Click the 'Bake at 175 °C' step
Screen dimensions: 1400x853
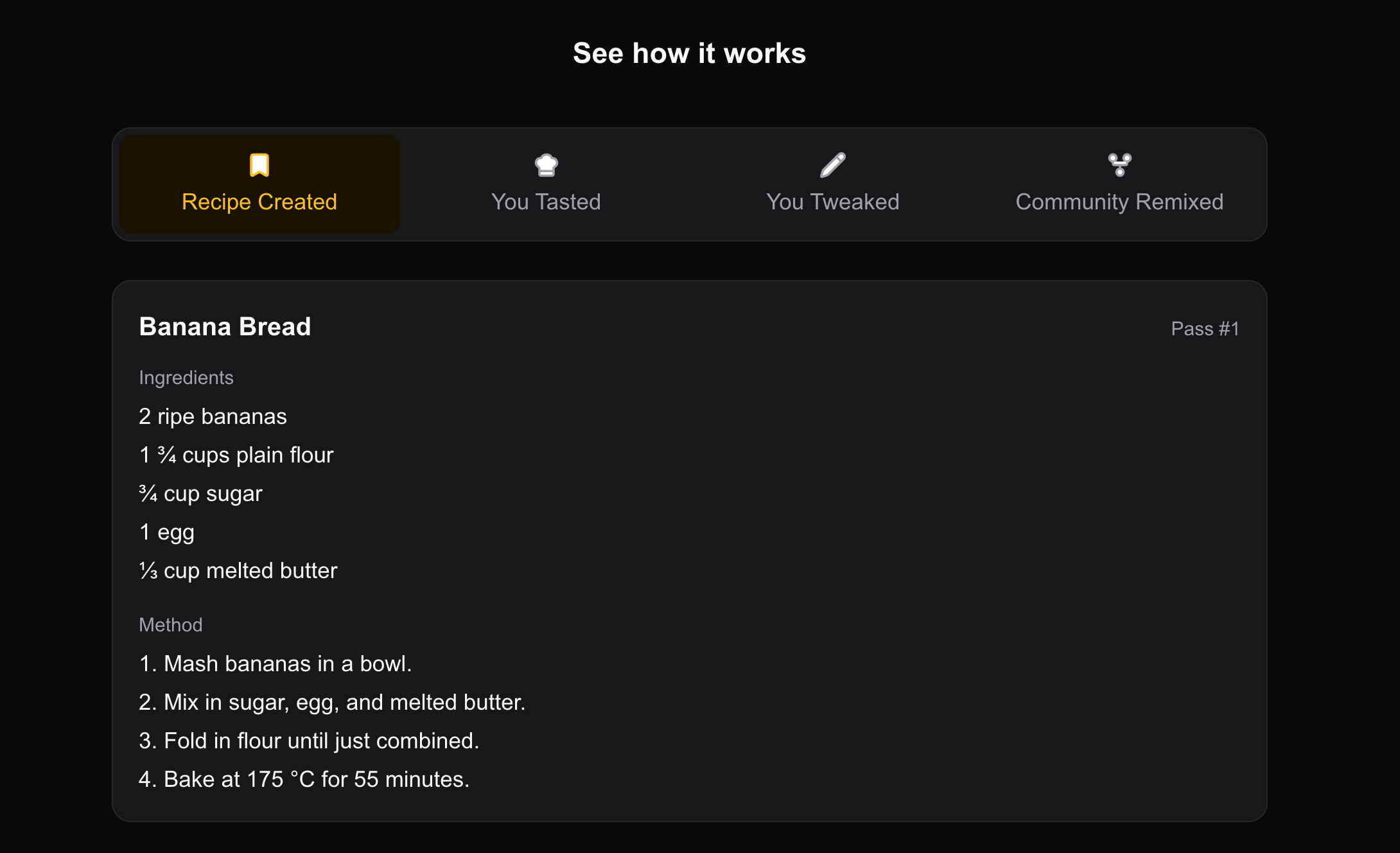304,779
